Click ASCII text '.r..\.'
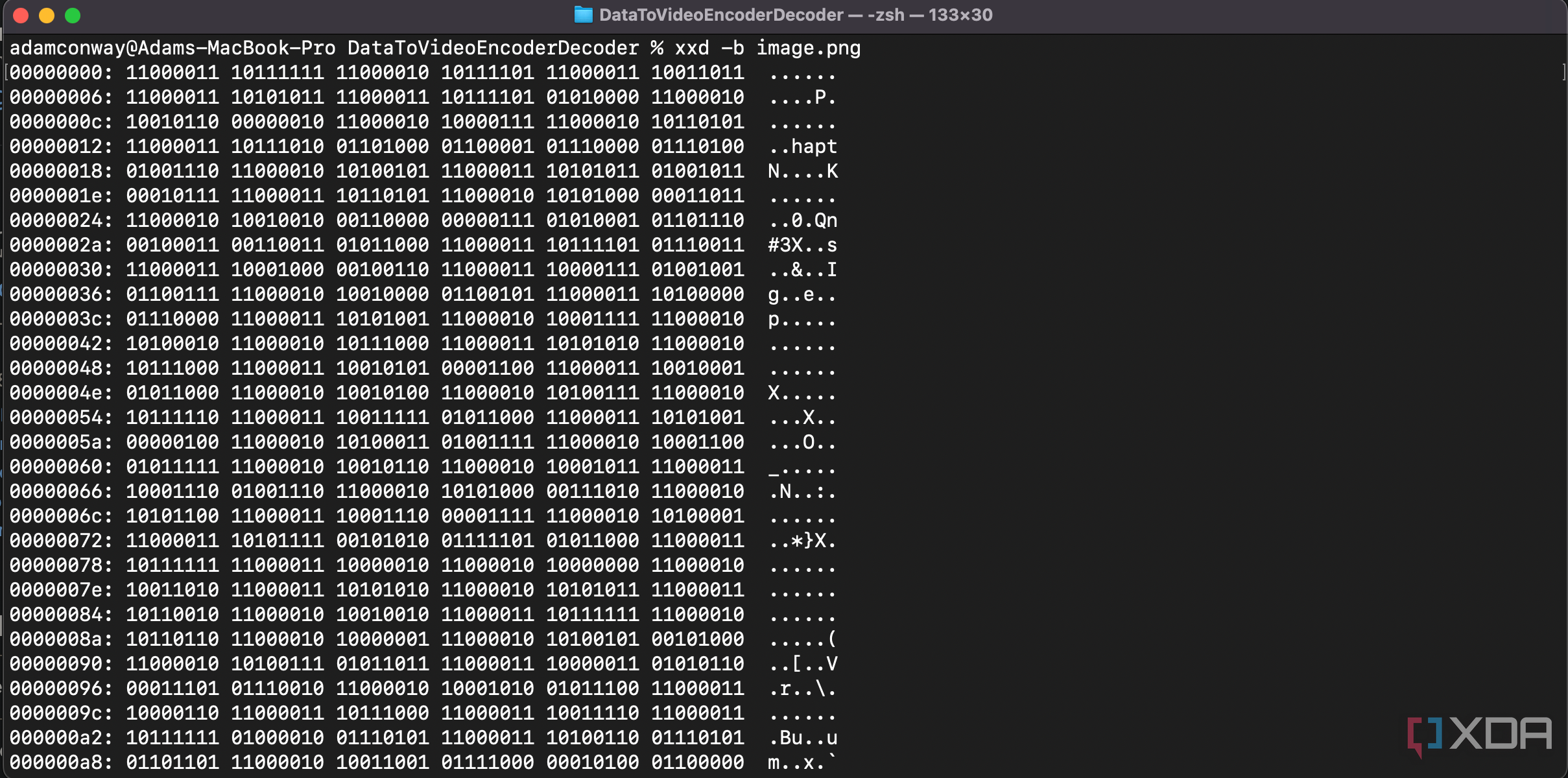Image resolution: width=1568 pixels, height=778 pixels. click(x=803, y=689)
